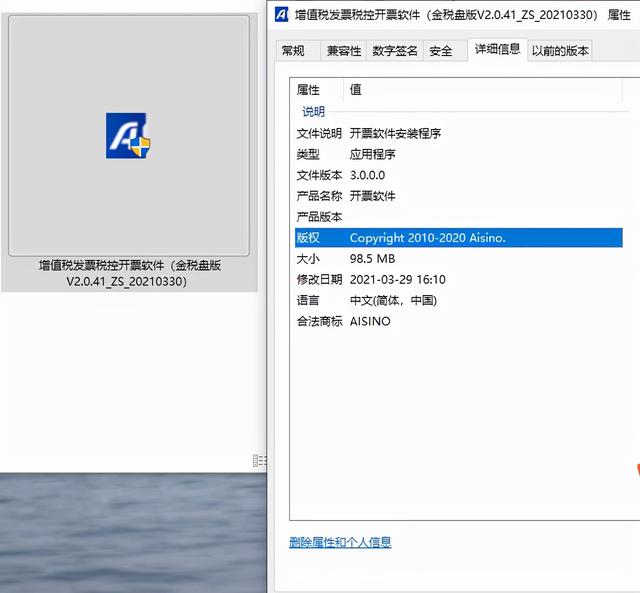Click the 属性 column header
The image size is (640, 593).
pyautogui.click(x=317, y=90)
